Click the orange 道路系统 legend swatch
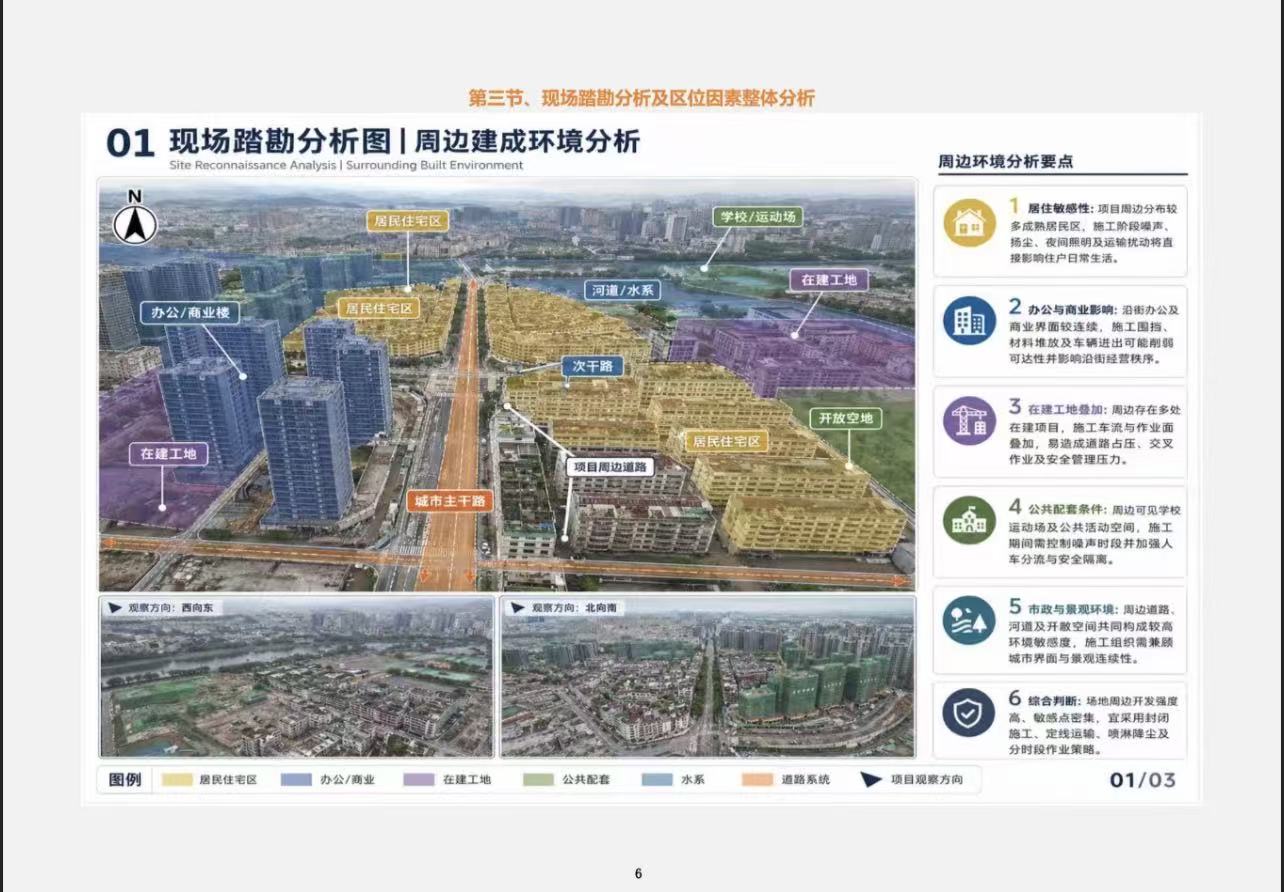Viewport: 1284px width, 892px height. (x=757, y=779)
